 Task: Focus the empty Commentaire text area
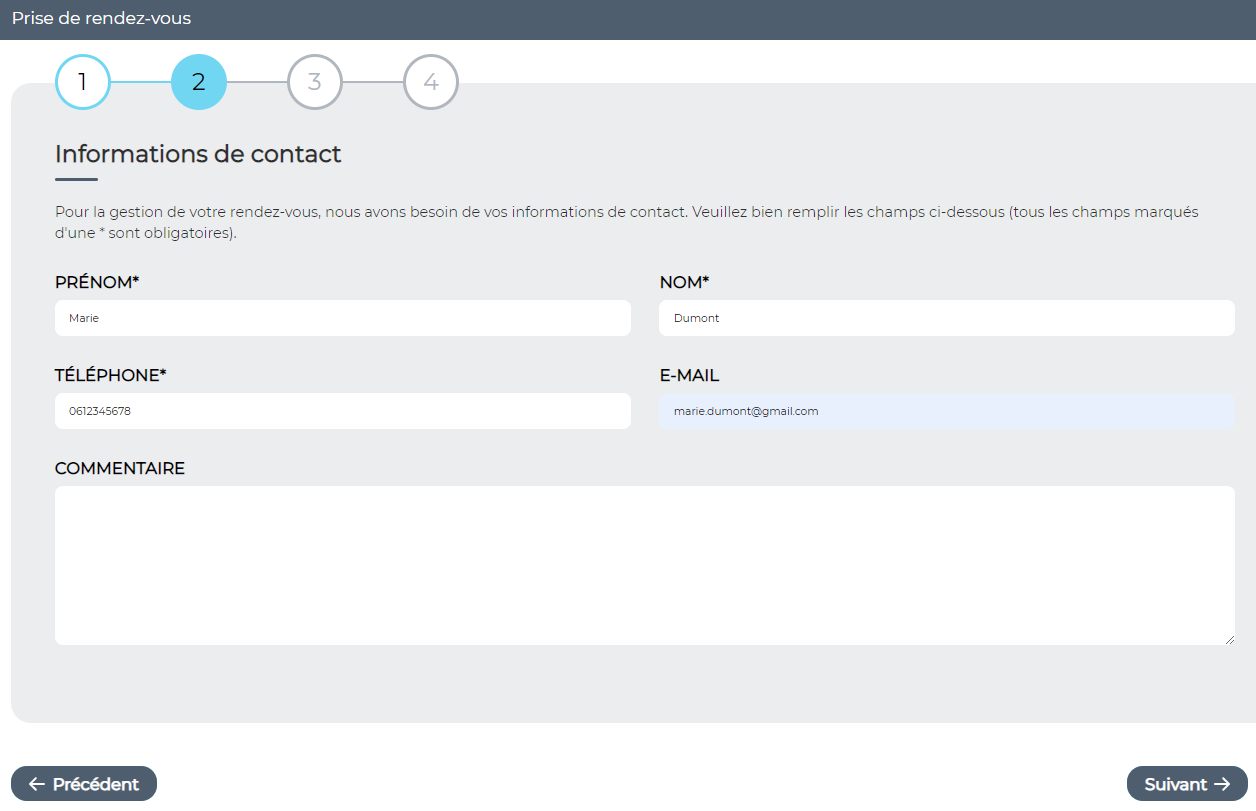644,565
